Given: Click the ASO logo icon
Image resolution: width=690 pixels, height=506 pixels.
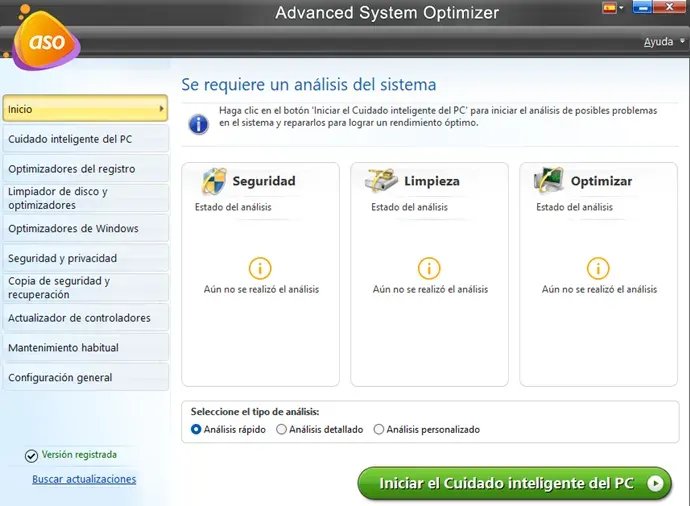Looking at the screenshot, I should (44, 40).
